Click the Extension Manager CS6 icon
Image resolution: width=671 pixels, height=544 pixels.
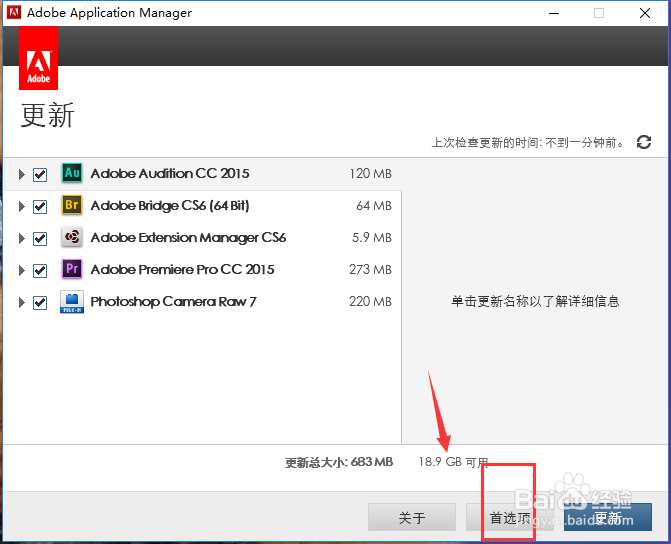72,237
